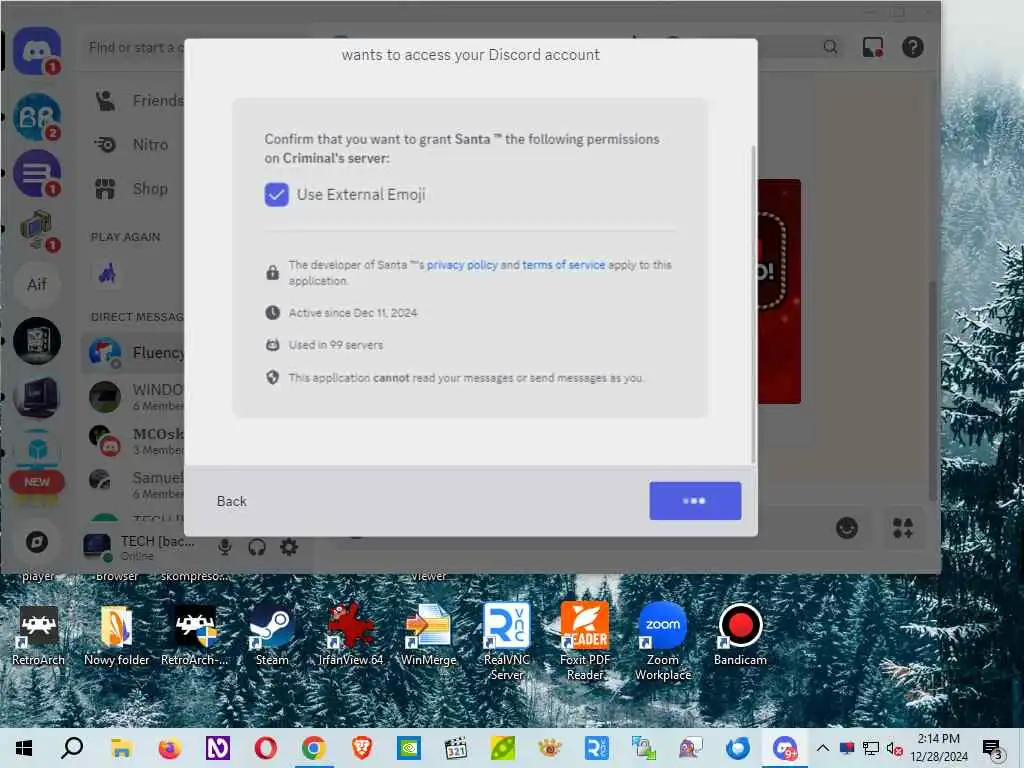Viewport: 1024px width, 768px height.
Task: Click Back in the authorization dialog
Action: pyautogui.click(x=232, y=501)
